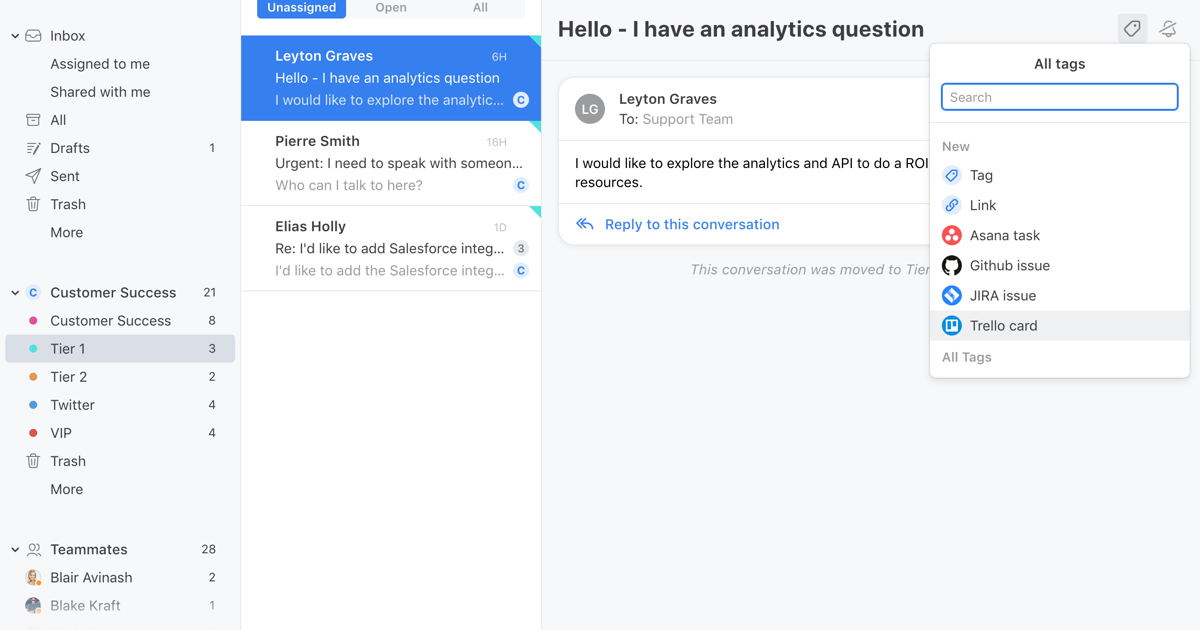
Task: Collapse the Teammates section
Action: click(x=14, y=549)
